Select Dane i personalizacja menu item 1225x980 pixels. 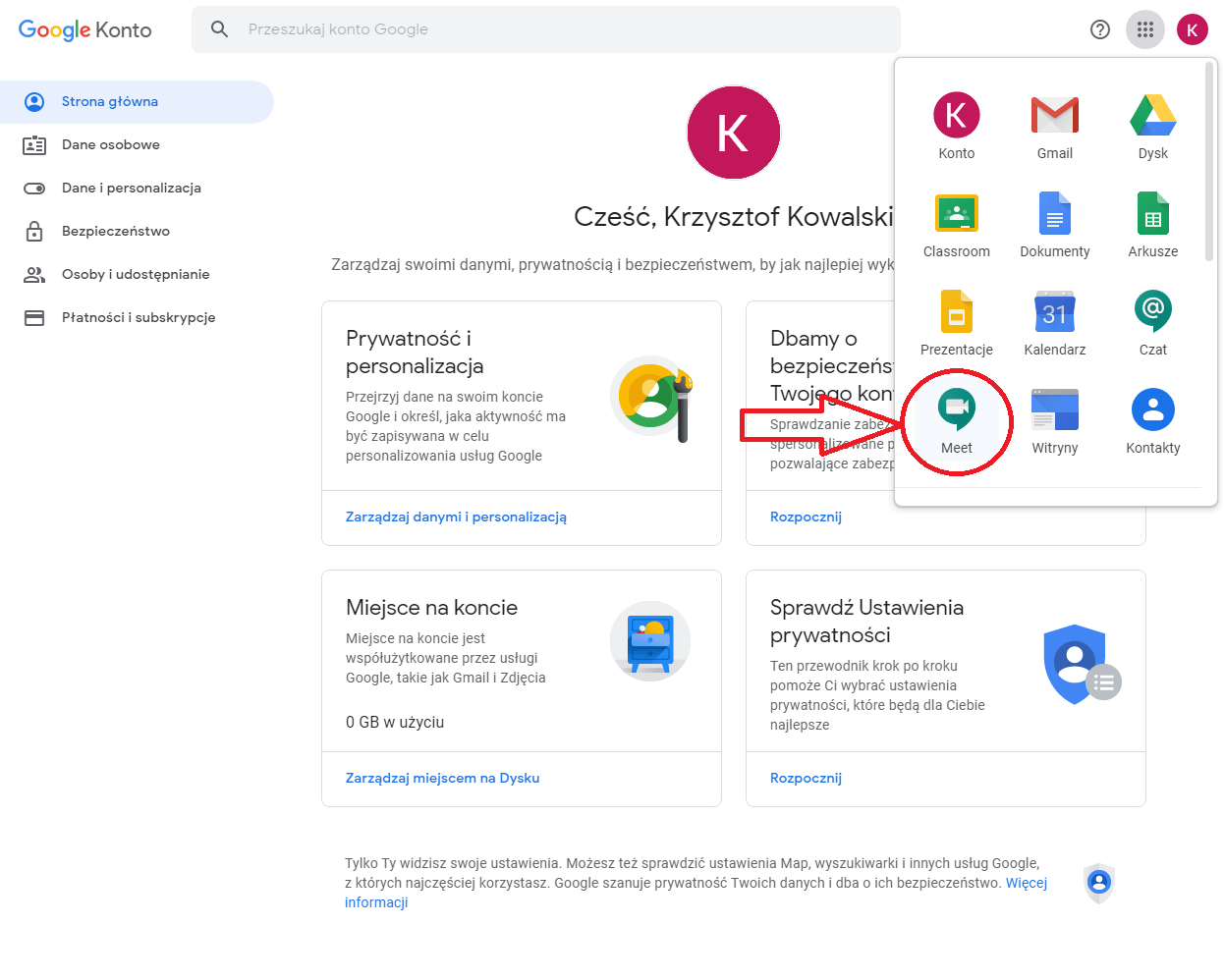pos(131,188)
